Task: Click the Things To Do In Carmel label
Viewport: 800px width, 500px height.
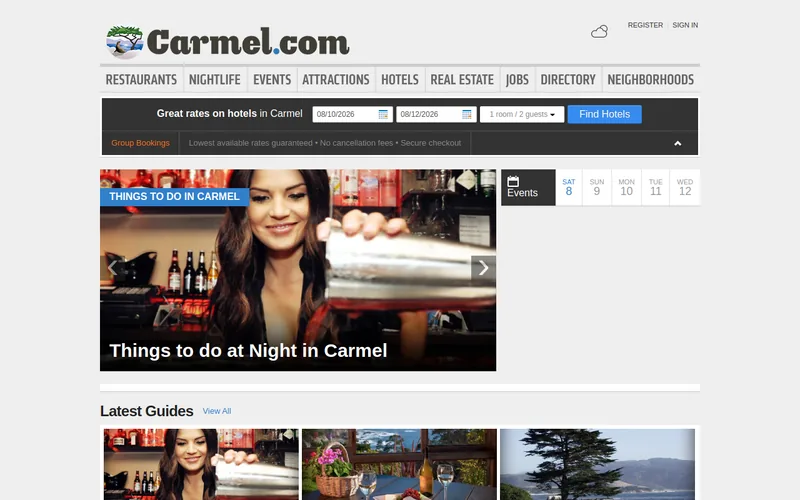Action: [174, 197]
